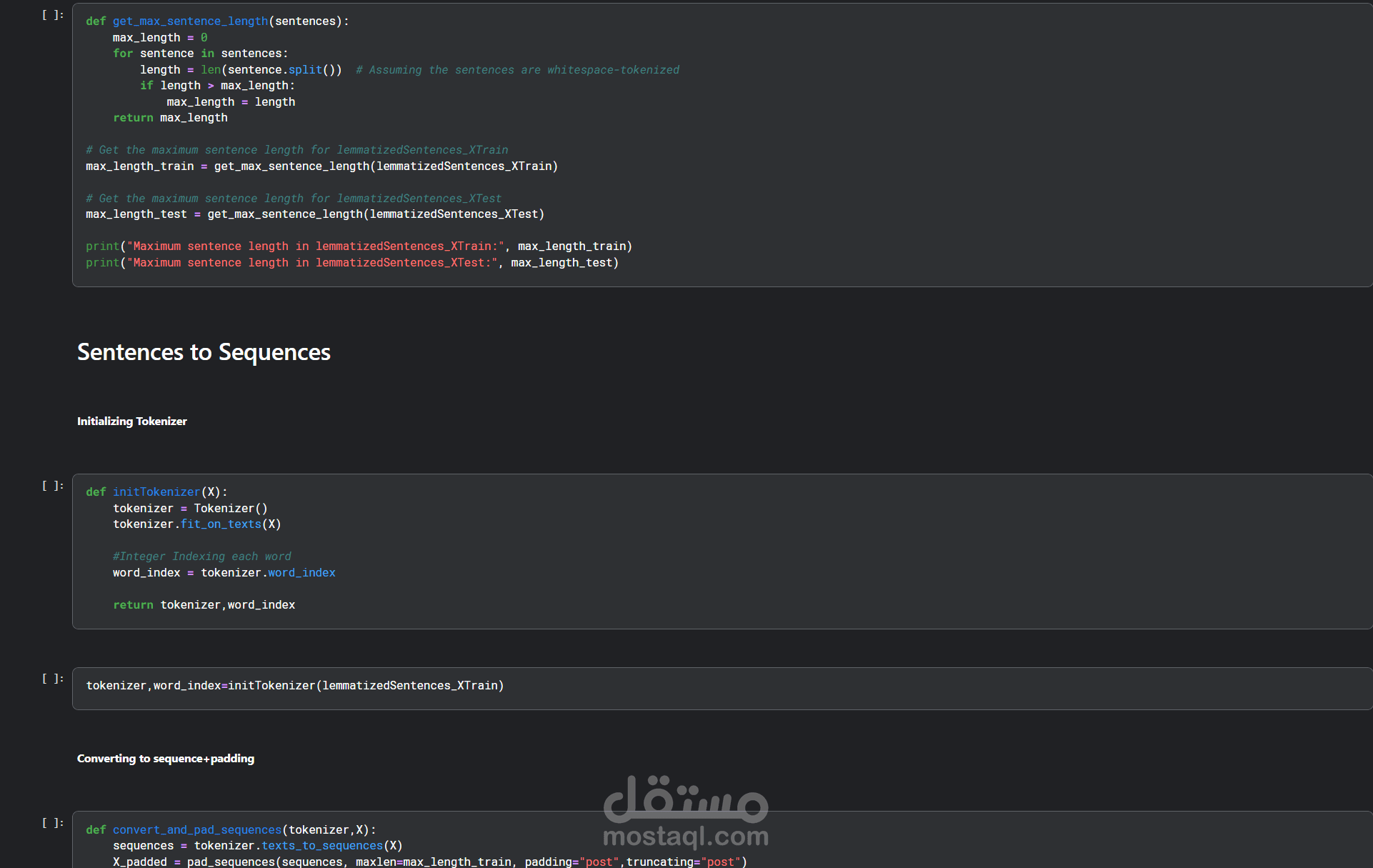This screenshot has width=1373, height=868.
Task: Click the '#Integer Indexing each word' comment
Action: (x=201, y=557)
